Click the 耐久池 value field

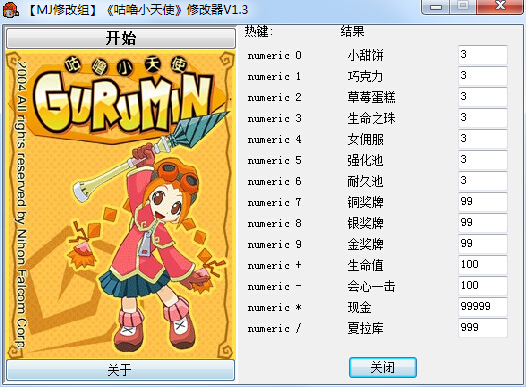click(483, 181)
